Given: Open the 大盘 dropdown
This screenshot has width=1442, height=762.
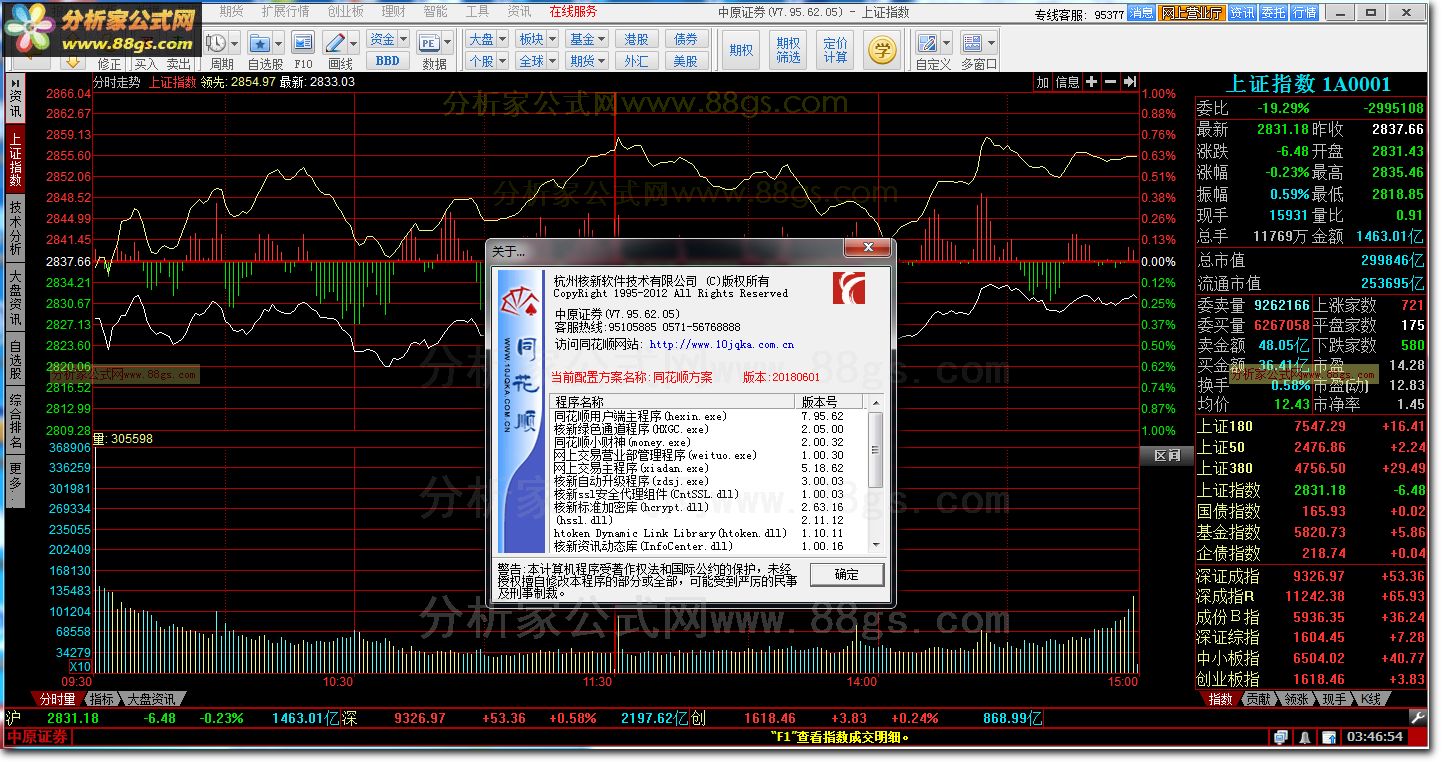Looking at the screenshot, I should click(x=487, y=39).
